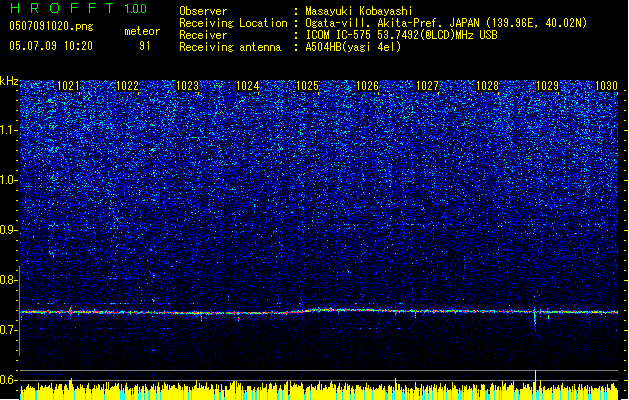The image size is (629, 400).
Task: Click the 0.9 kHz frequency axis label
Action: (8, 230)
